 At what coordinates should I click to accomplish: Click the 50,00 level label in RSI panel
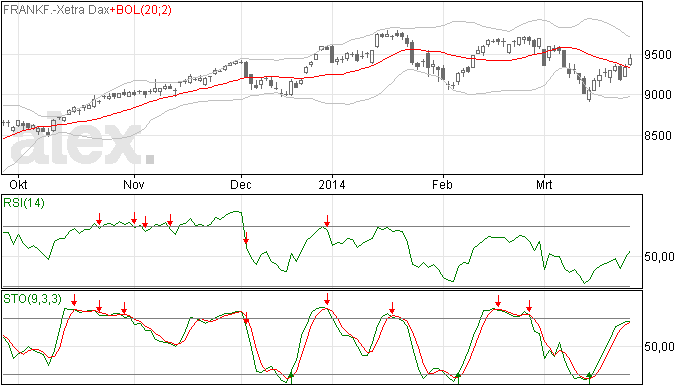coord(659,257)
